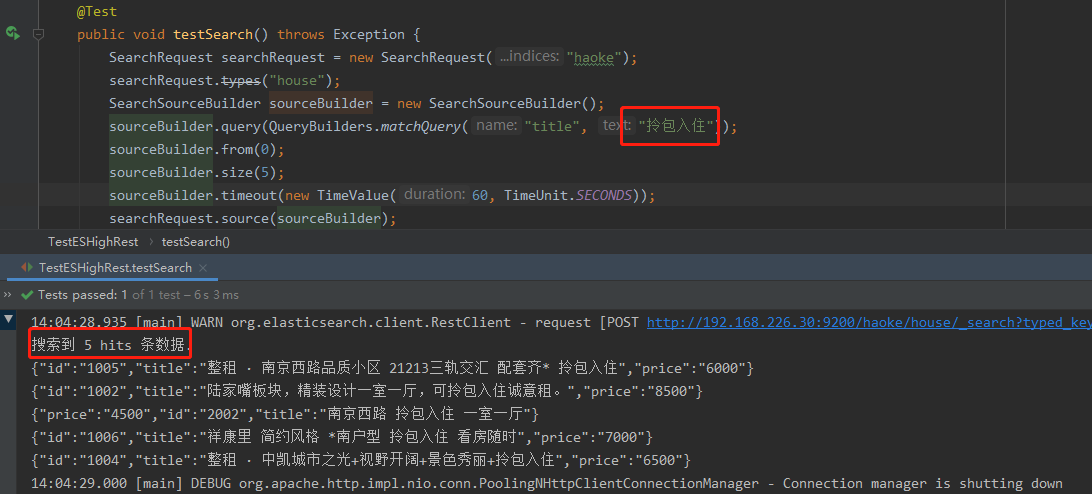Click the result line with id 2002
Screen dimensions: 1092x494
click(x=285, y=414)
